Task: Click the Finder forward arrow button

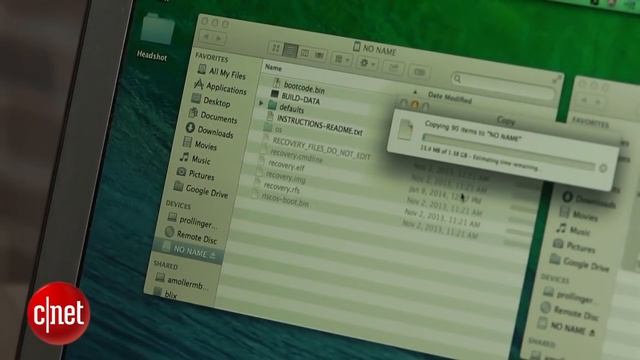Action: pyautogui.click(x=219, y=39)
